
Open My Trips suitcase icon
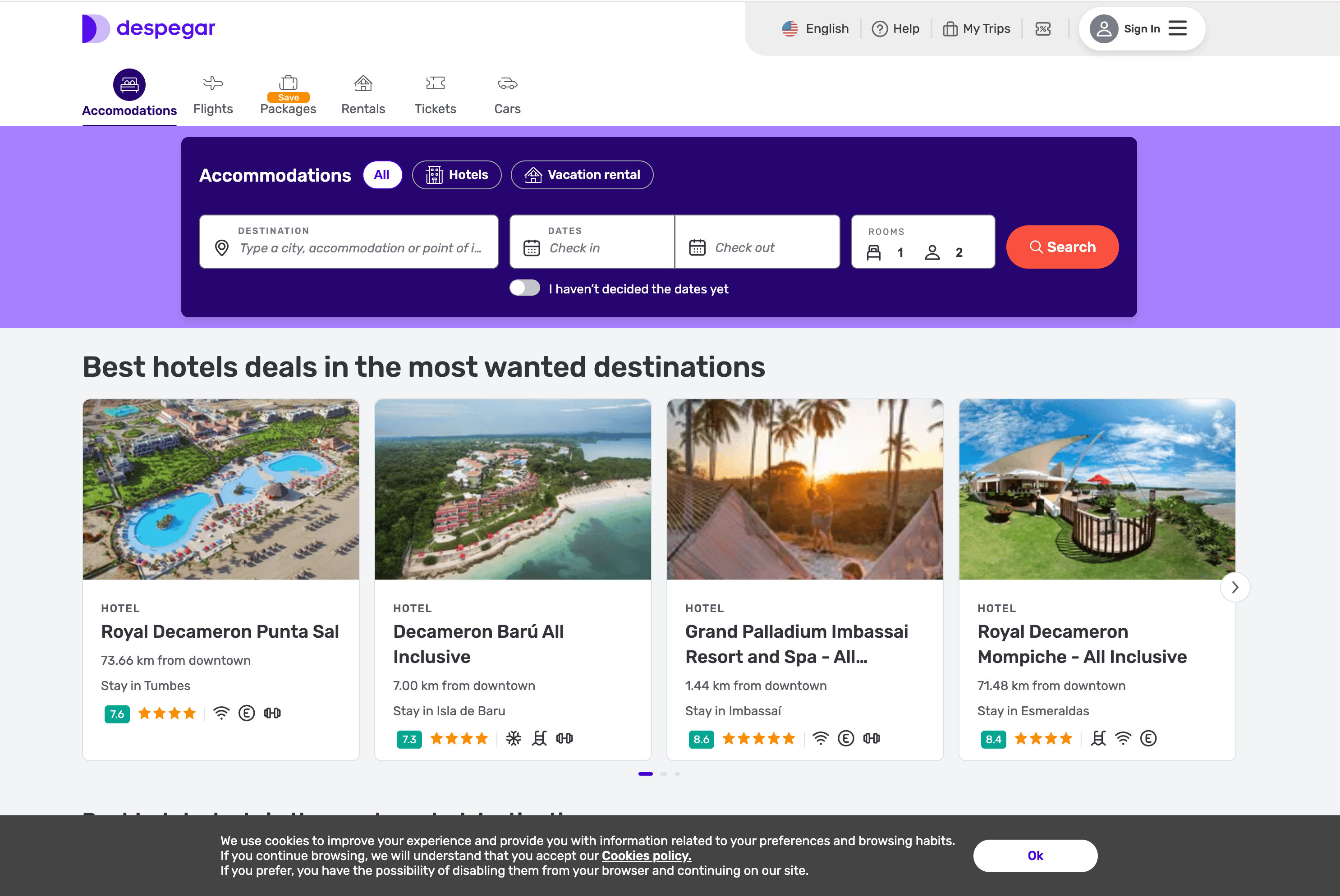pos(950,28)
